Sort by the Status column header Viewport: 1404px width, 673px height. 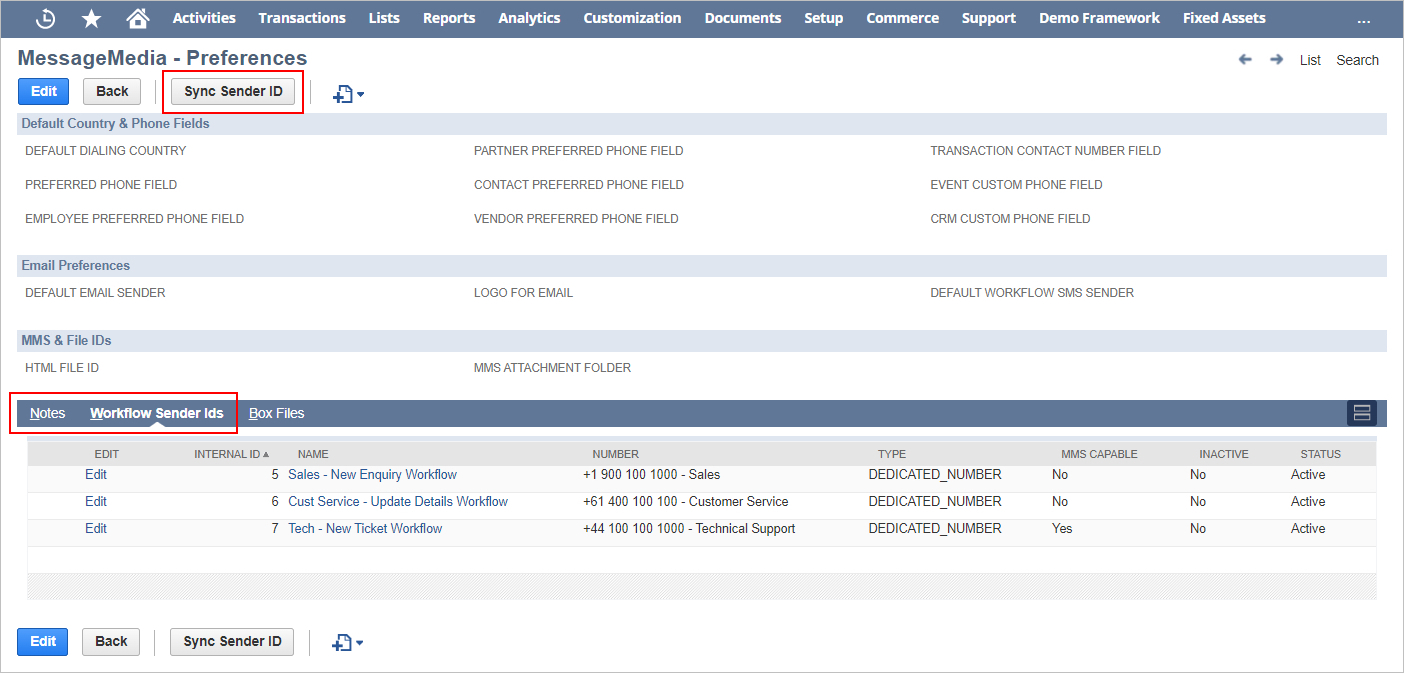pos(1321,454)
